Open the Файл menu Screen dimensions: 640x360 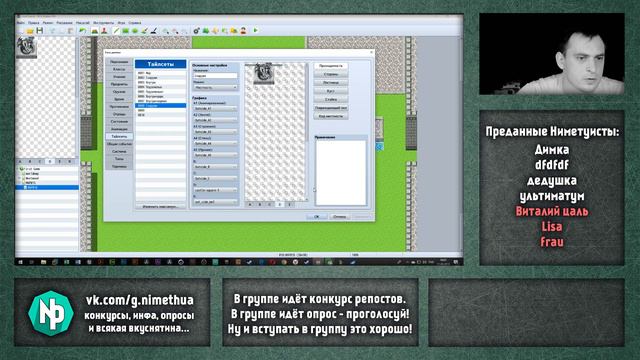click(x=21, y=23)
